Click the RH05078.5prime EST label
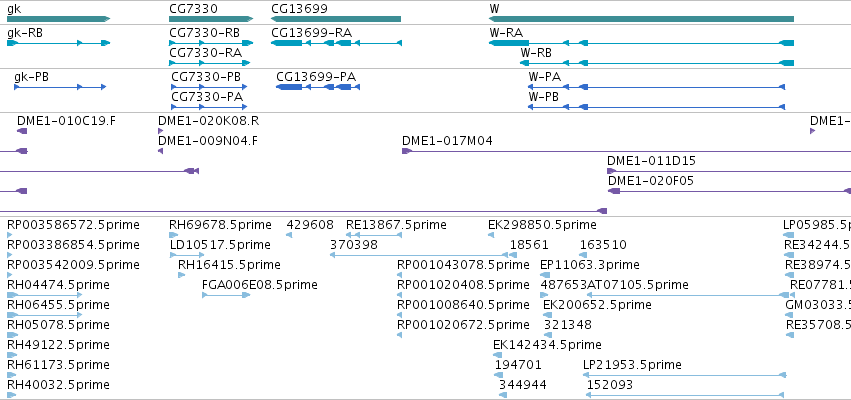Viewport: 851px width, 400px height. click(58, 325)
